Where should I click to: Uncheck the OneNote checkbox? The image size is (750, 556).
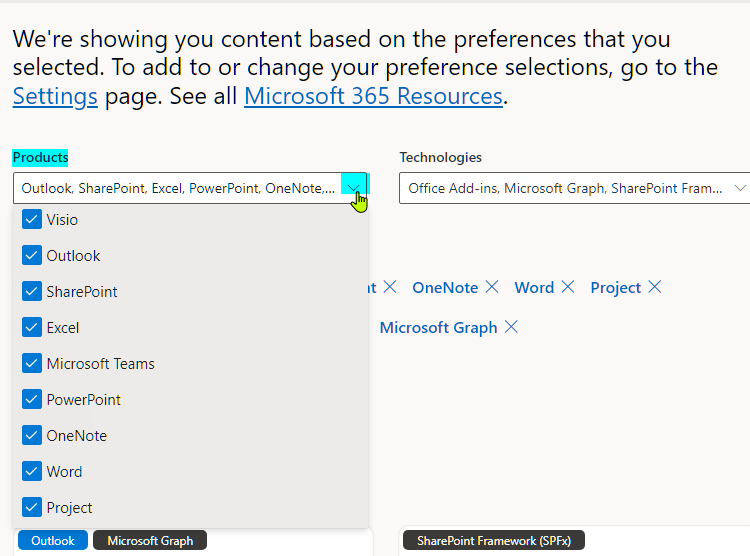[x=32, y=435]
